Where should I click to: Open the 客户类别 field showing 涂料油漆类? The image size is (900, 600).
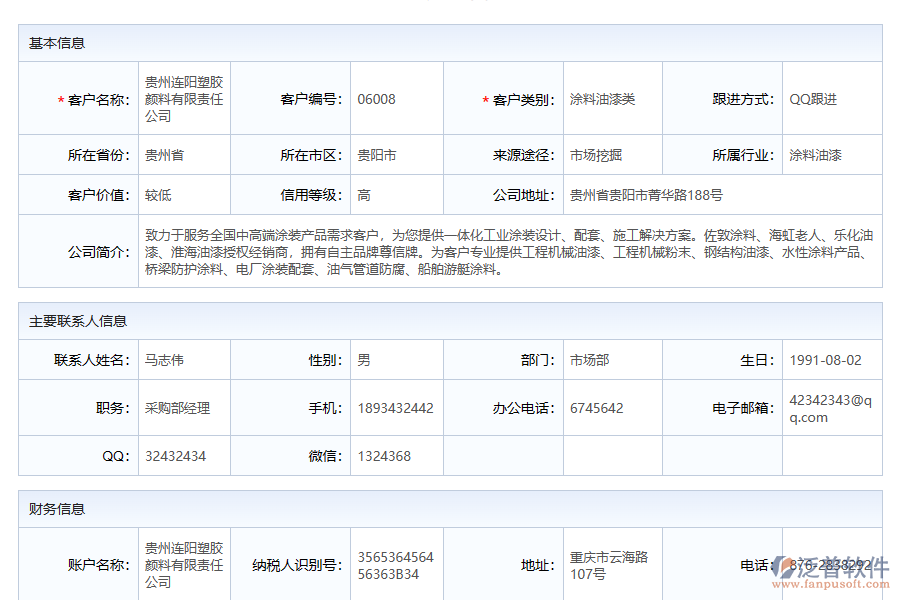[x=602, y=99]
